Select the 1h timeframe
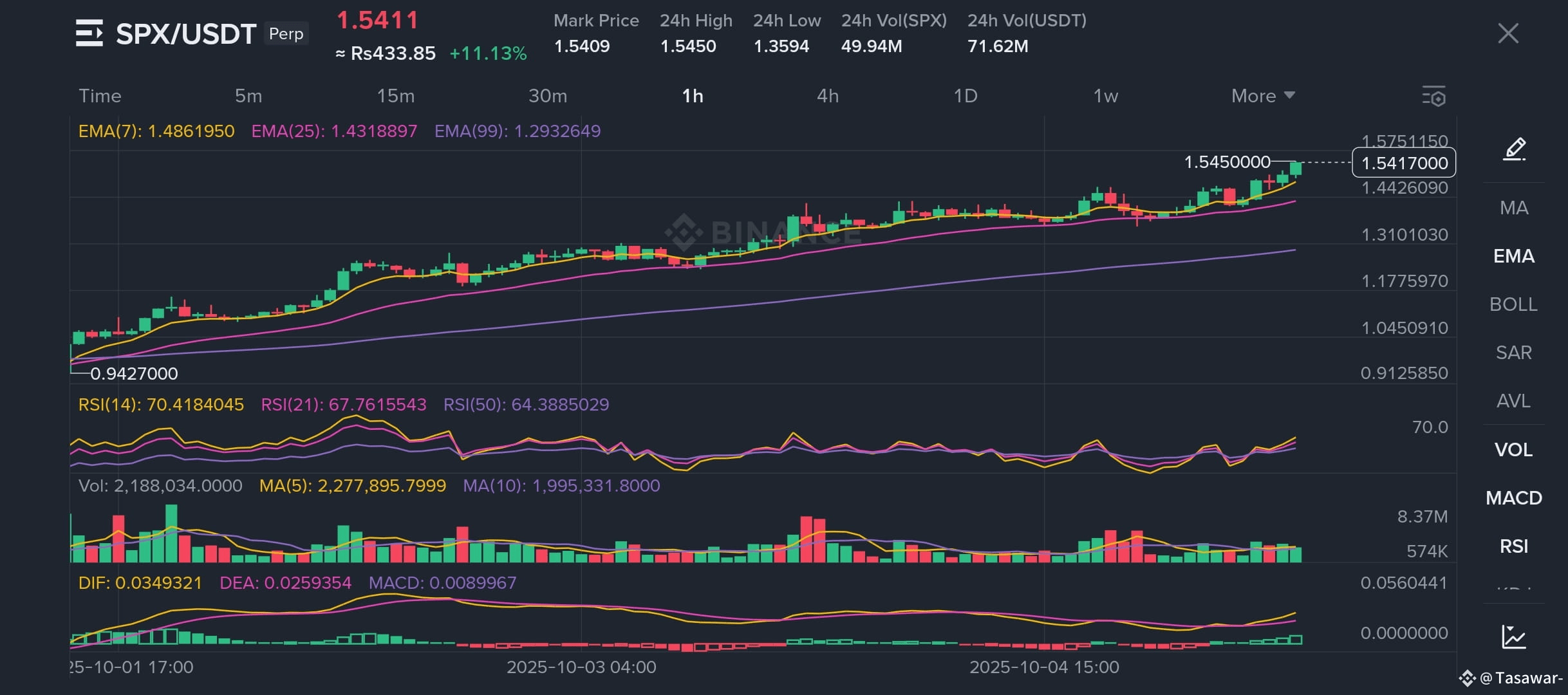Viewport: 1568px width, 695px height. pyautogui.click(x=693, y=96)
